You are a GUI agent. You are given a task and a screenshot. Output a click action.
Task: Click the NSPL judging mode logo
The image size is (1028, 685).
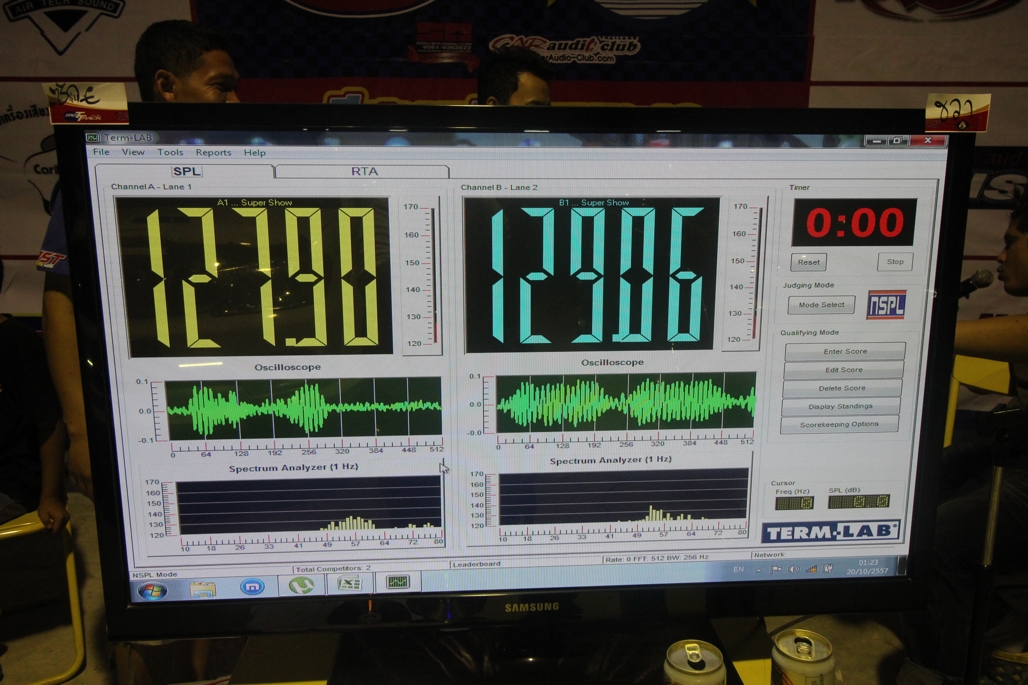click(x=885, y=304)
